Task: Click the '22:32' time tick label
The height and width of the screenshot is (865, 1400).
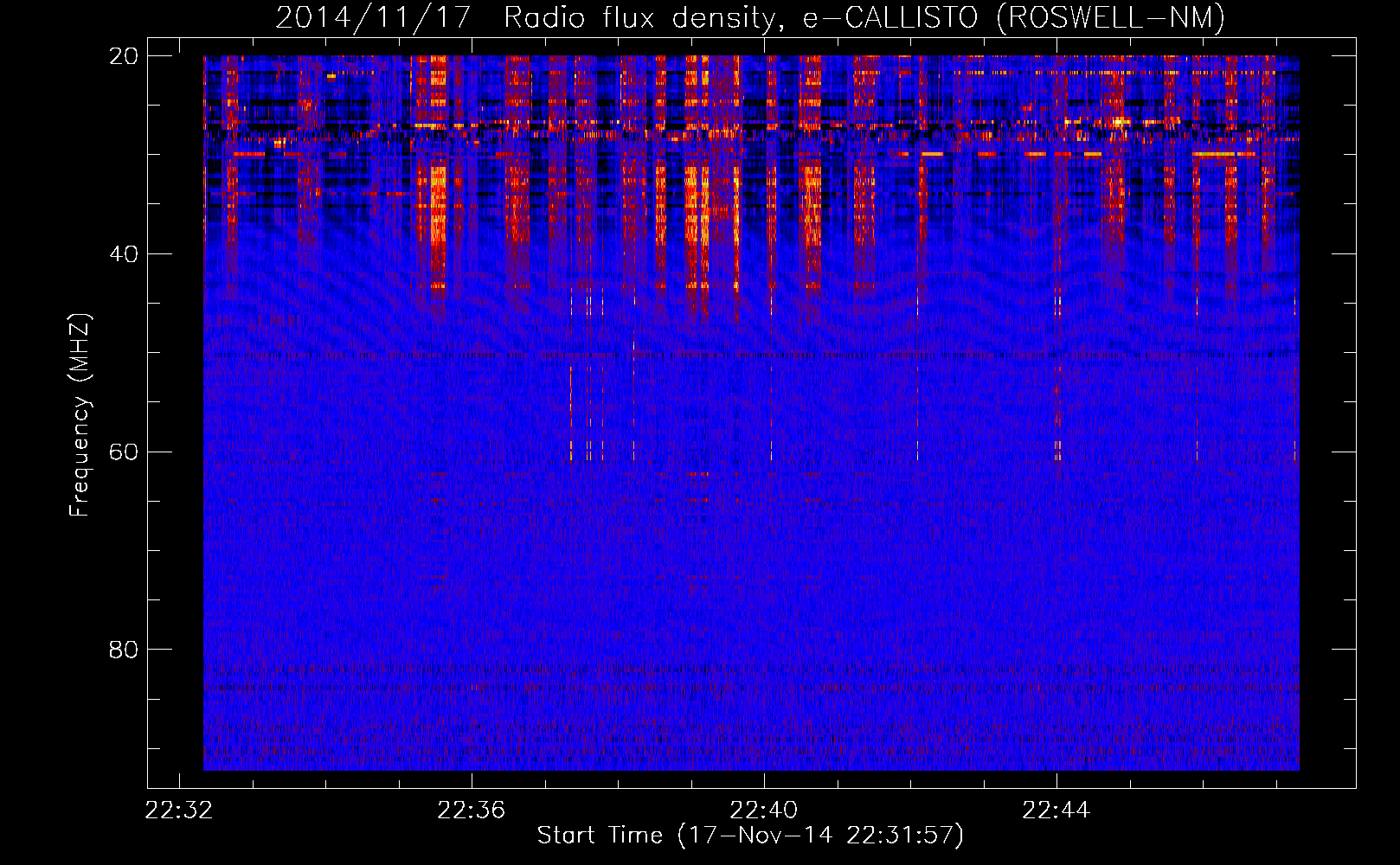Action: [179, 811]
